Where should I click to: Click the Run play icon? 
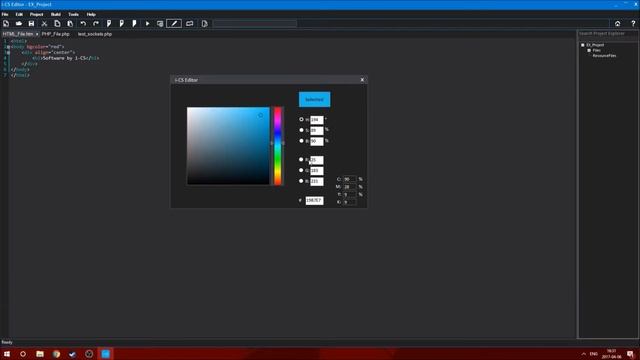147,24
